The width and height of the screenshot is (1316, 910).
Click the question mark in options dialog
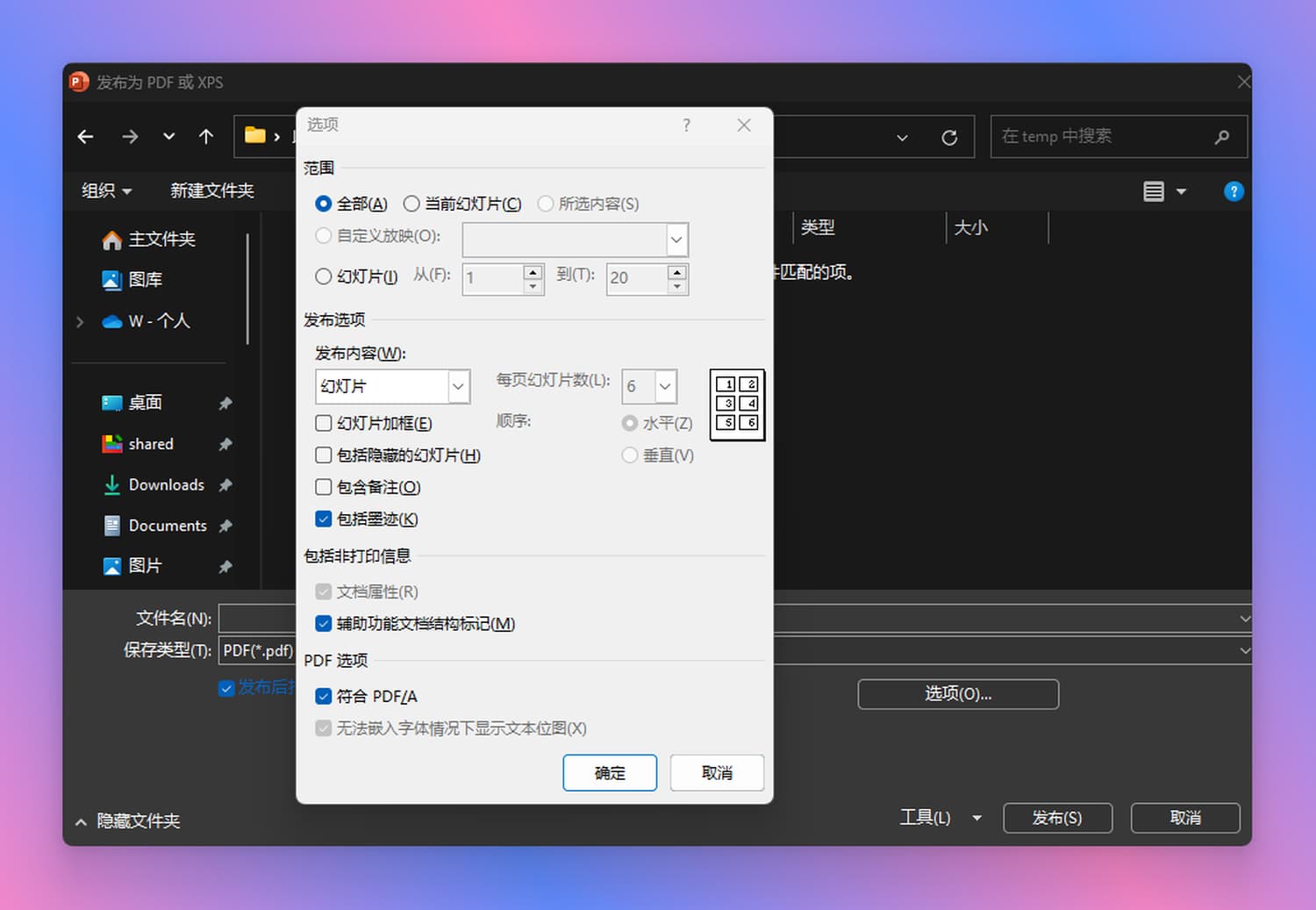686,125
